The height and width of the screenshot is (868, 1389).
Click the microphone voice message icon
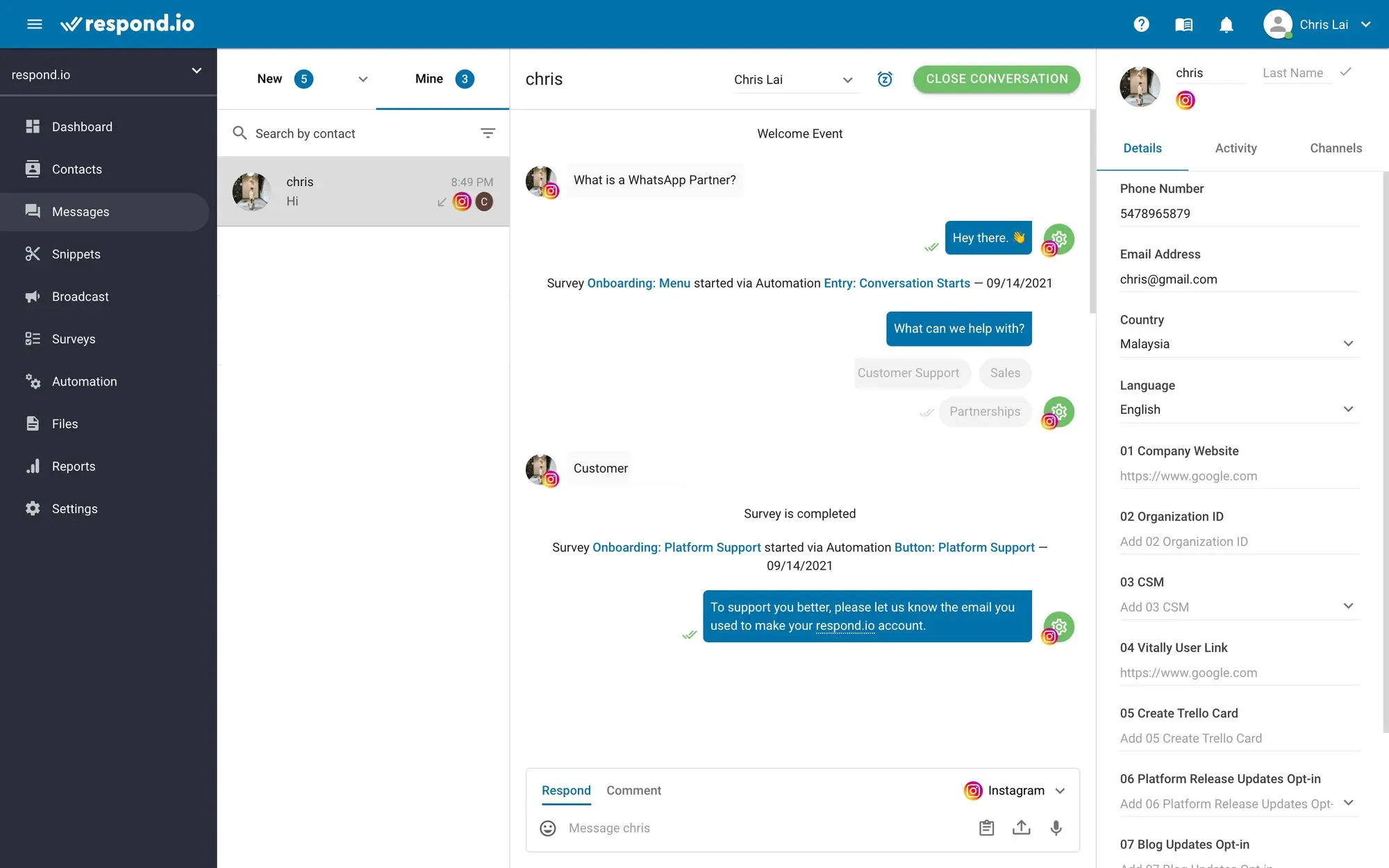coord(1056,828)
